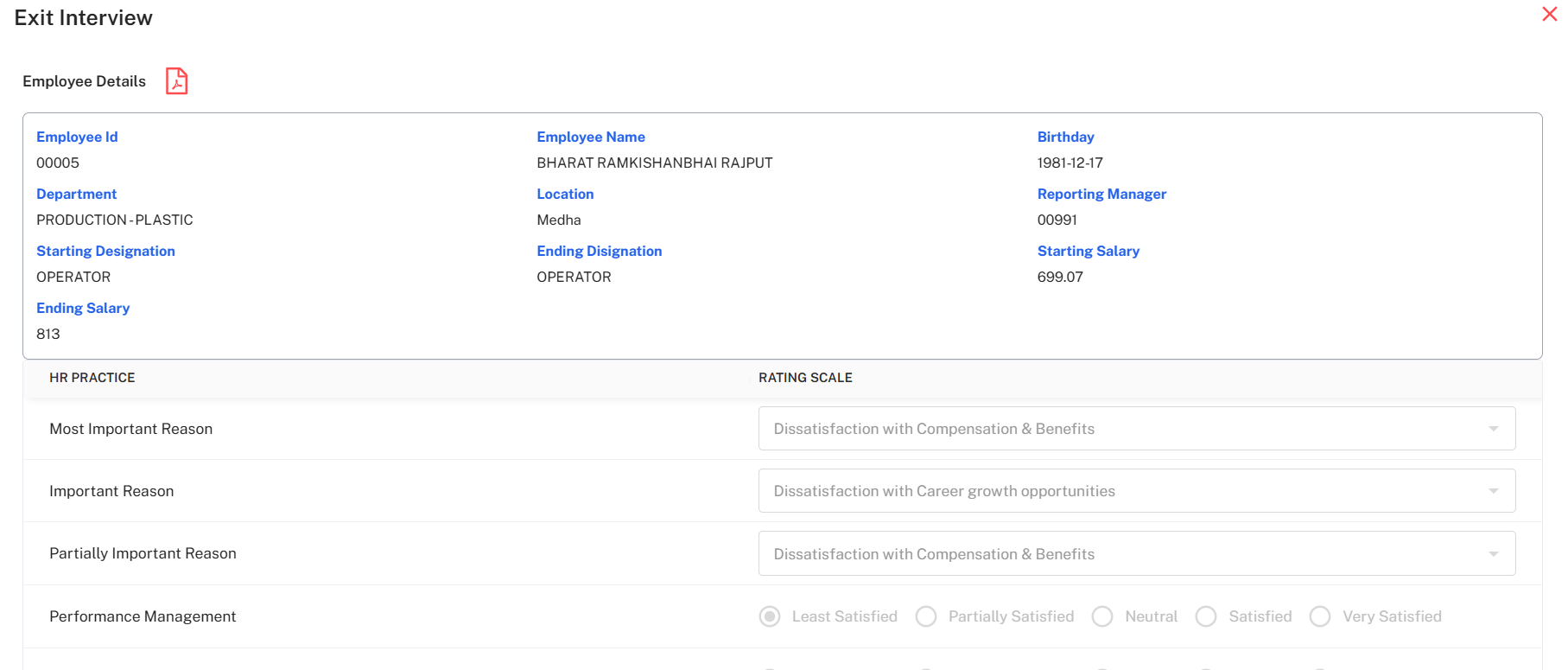The width and height of the screenshot is (1568, 670).
Task: Select the Satisfied radio option
Action: click(x=1206, y=616)
